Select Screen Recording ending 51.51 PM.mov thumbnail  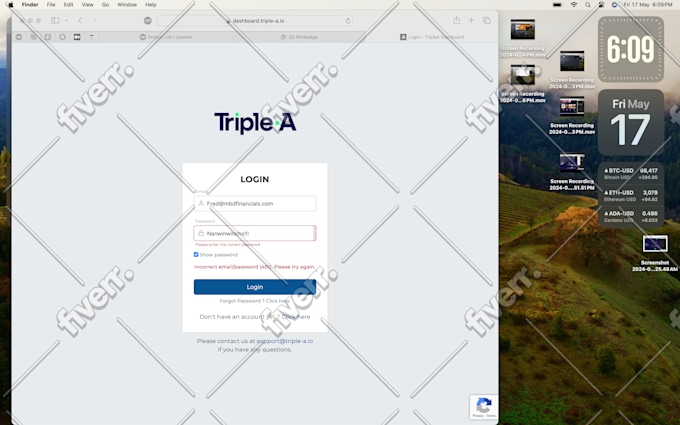point(572,163)
